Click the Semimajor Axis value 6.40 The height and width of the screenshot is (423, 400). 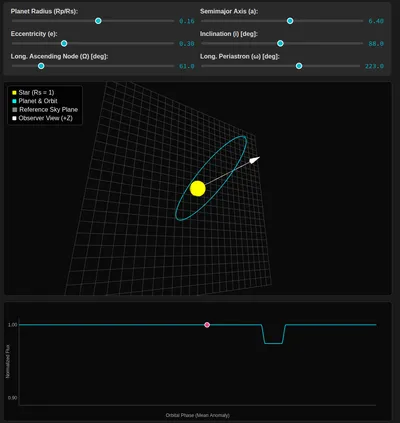[x=376, y=21]
